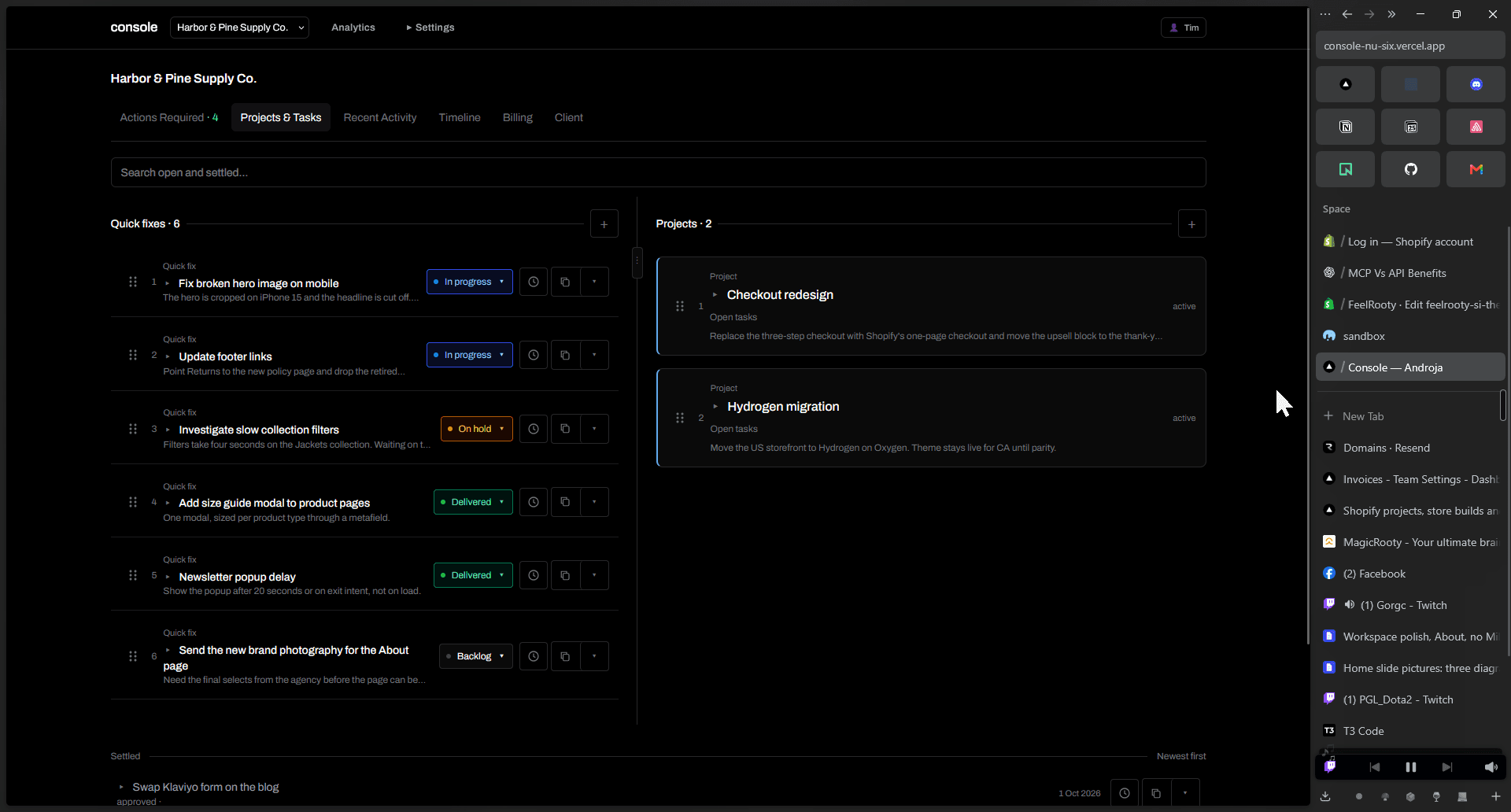
Task: Open Delivered status for Add size guide modal
Action: click(473, 502)
